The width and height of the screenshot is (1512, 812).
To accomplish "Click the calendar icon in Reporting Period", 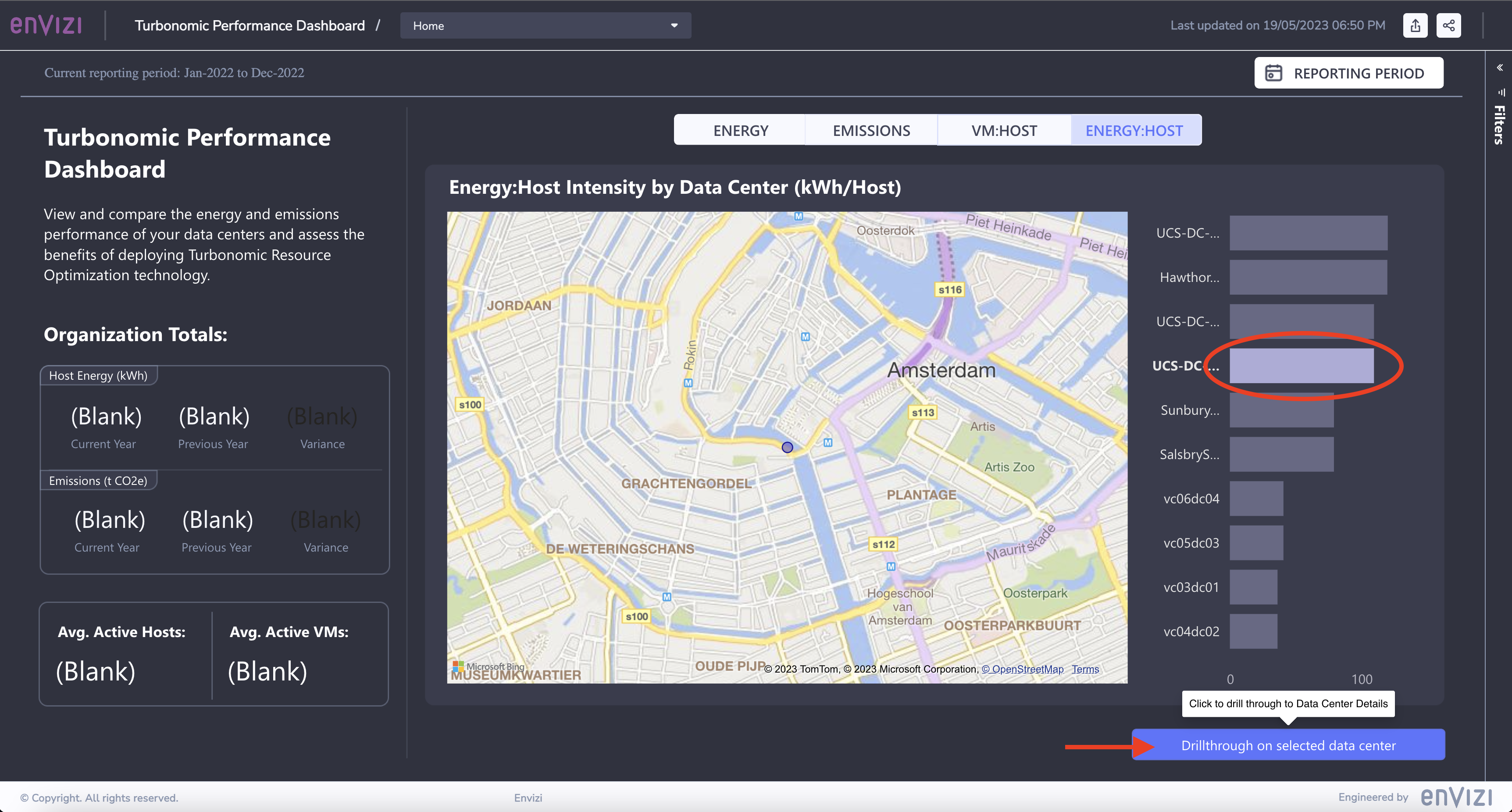I will click(1273, 73).
